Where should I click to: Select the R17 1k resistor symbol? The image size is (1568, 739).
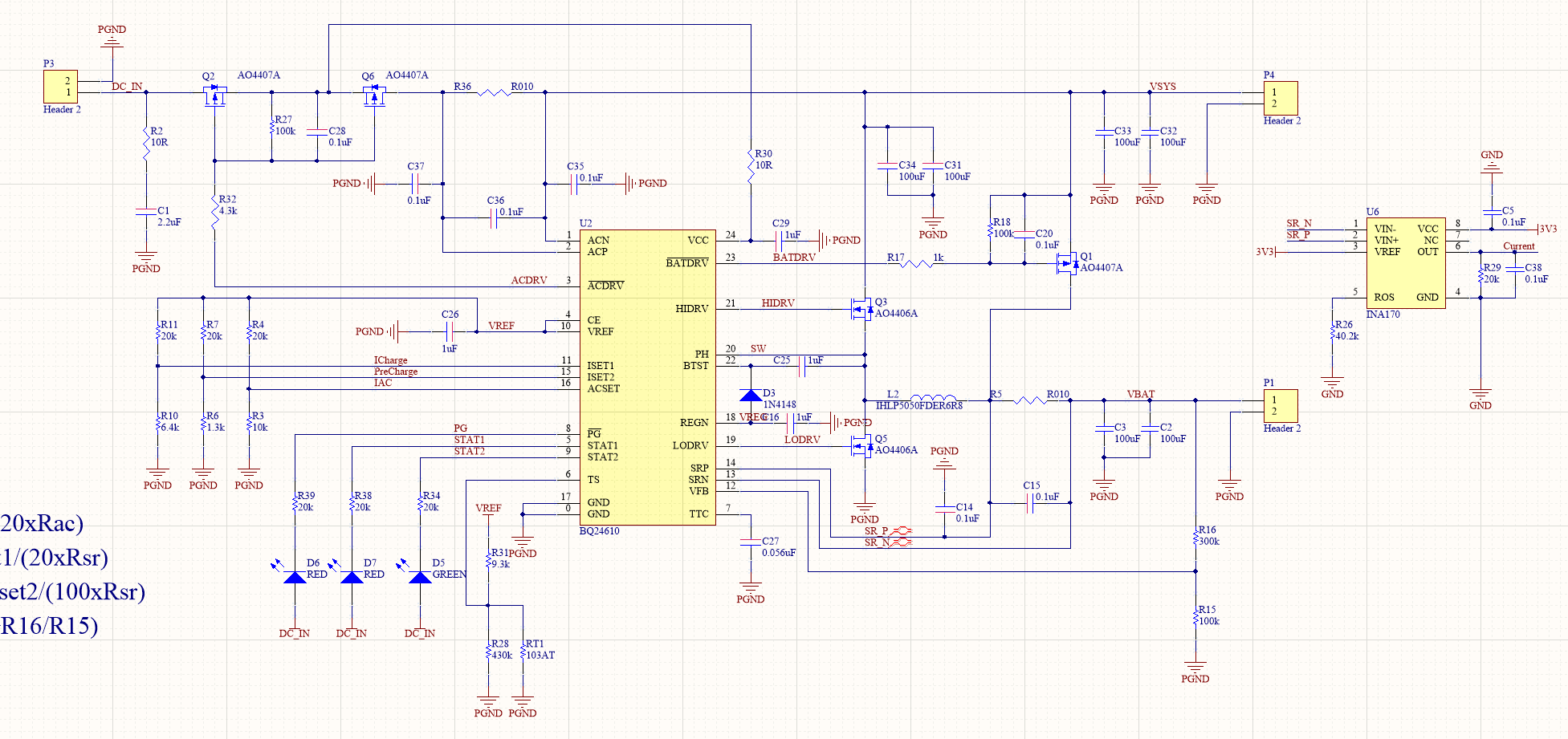pyautogui.click(x=916, y=262)
